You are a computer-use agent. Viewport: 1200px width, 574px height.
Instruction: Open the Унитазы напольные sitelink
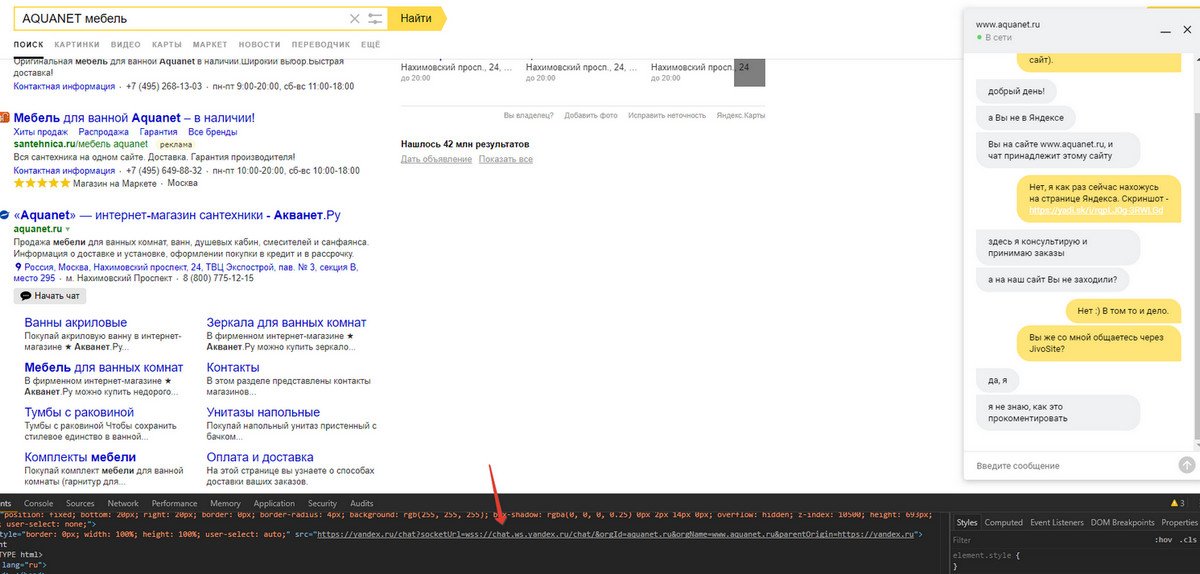click(x=263, y=412)
